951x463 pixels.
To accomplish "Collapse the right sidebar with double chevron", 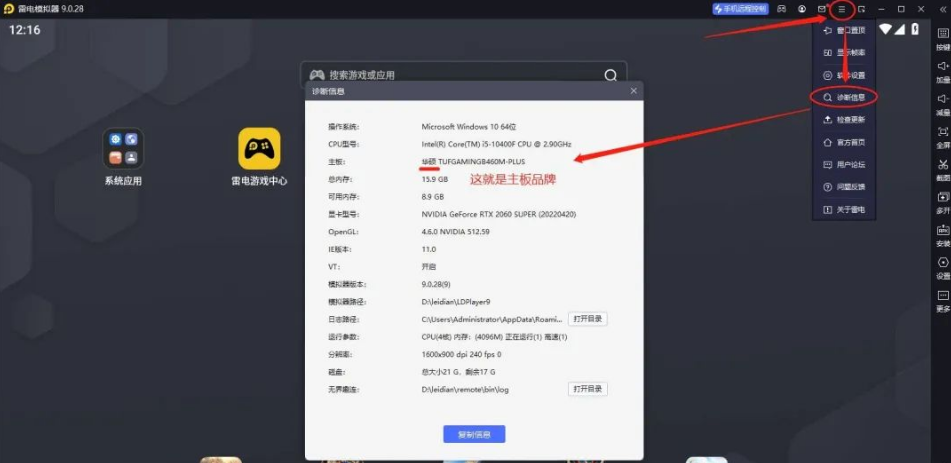I will point(943,9).
